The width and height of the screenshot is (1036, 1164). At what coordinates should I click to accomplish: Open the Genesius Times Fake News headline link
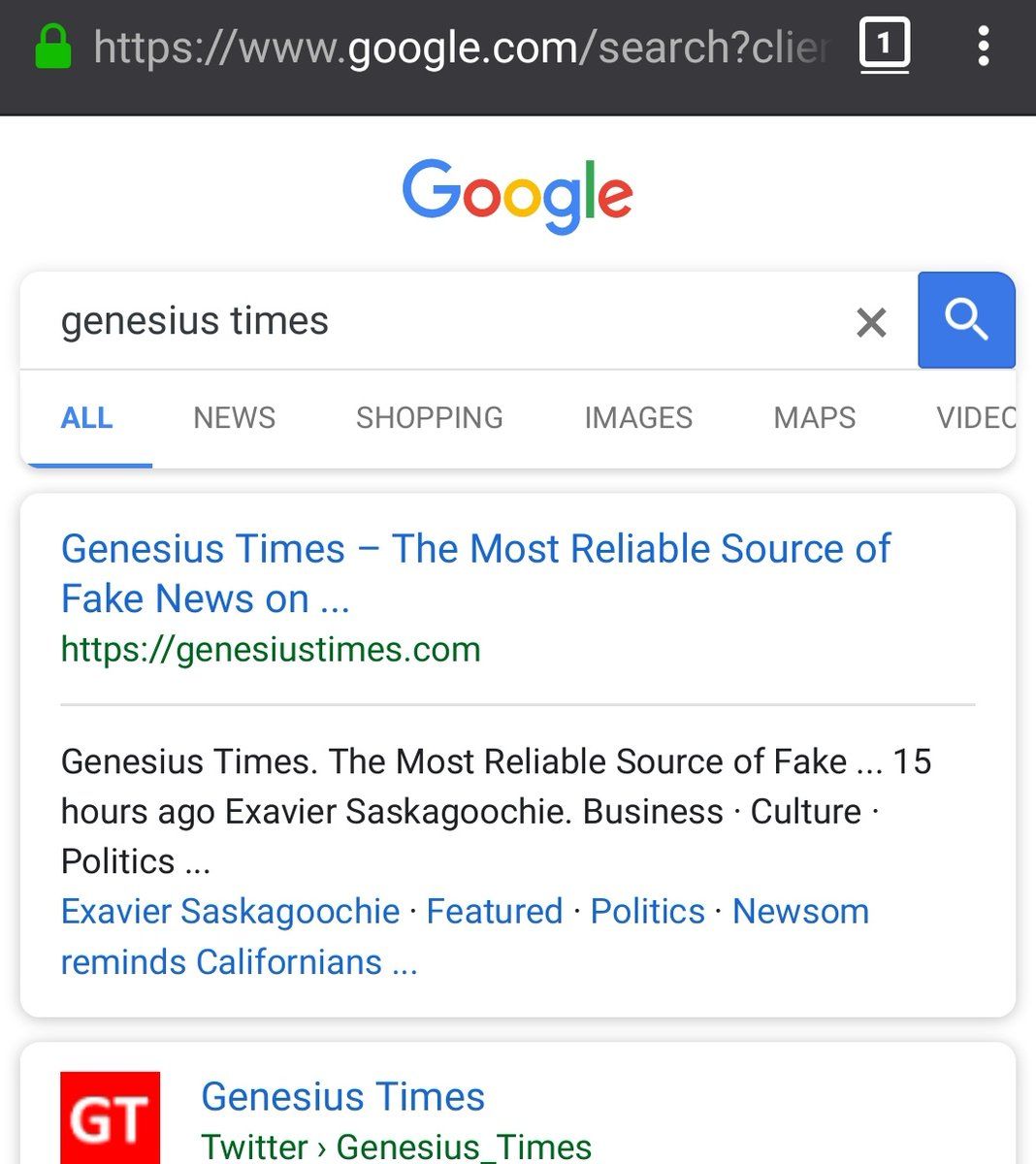[475, 573]
